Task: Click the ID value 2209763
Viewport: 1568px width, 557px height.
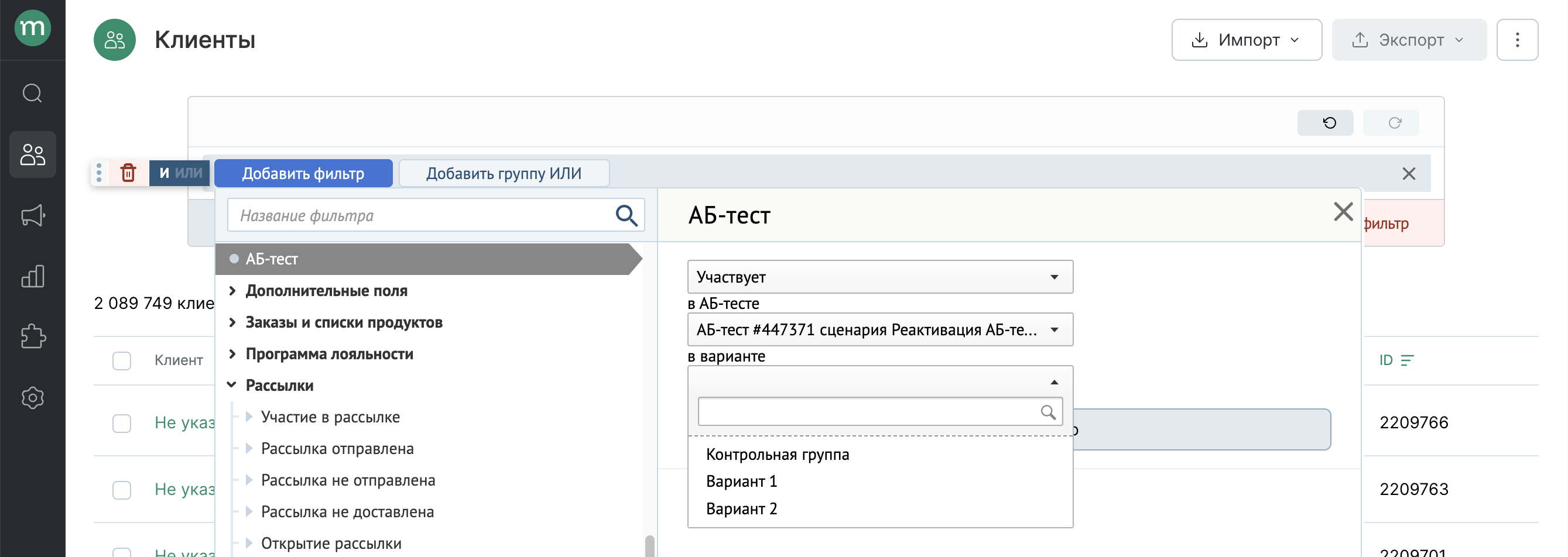Action: coord(1413,490)
